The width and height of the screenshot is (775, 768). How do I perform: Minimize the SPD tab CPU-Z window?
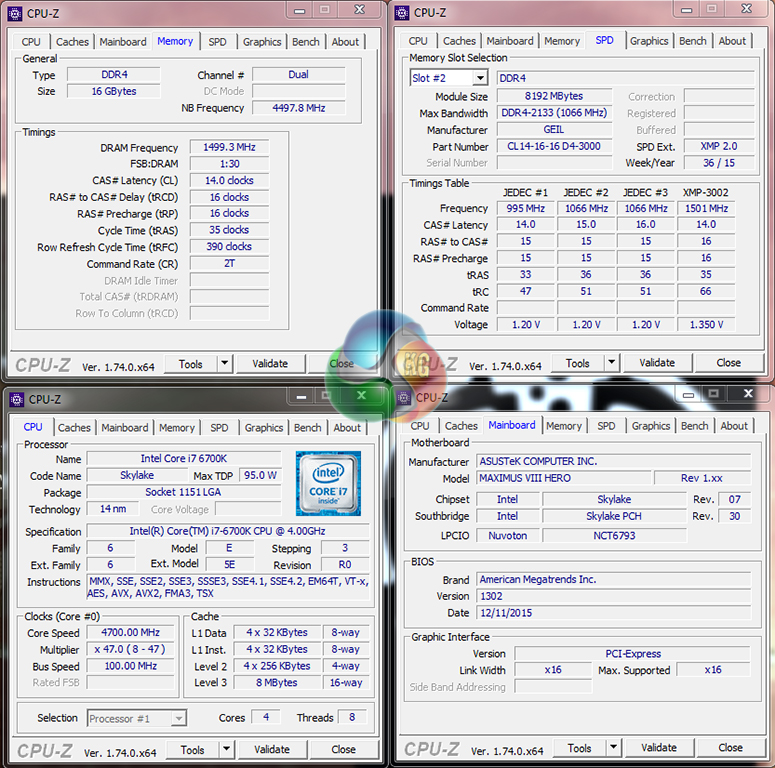click(687, 10)
